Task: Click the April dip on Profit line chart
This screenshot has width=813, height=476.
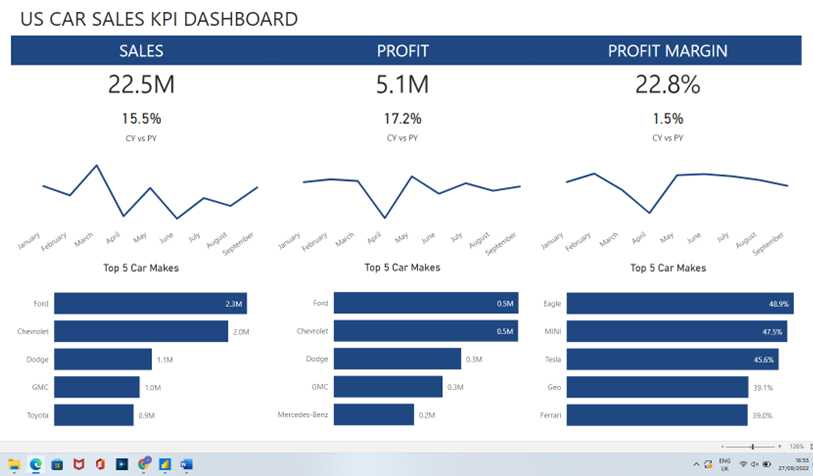Action: [385, 217]
